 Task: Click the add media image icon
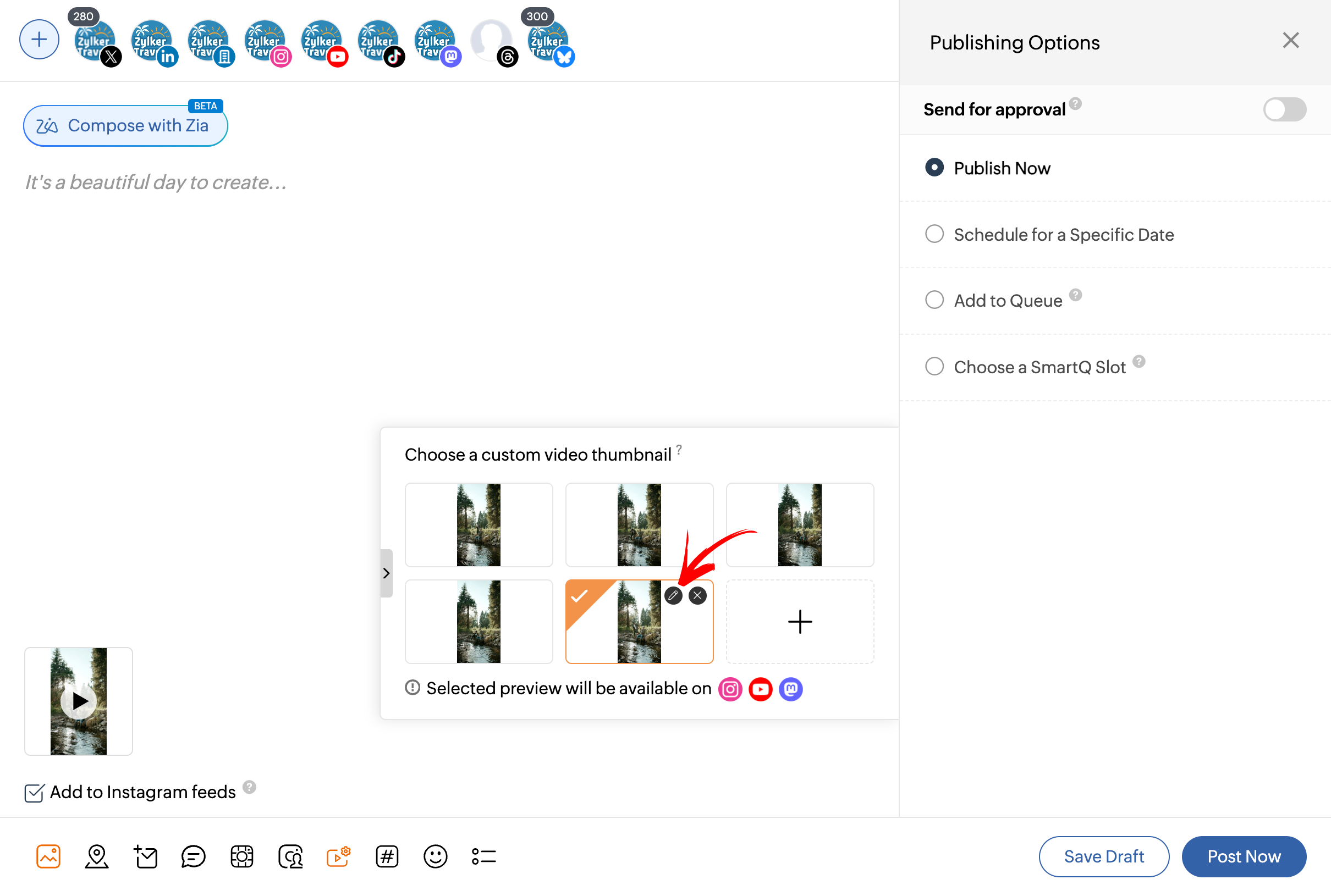48,856
